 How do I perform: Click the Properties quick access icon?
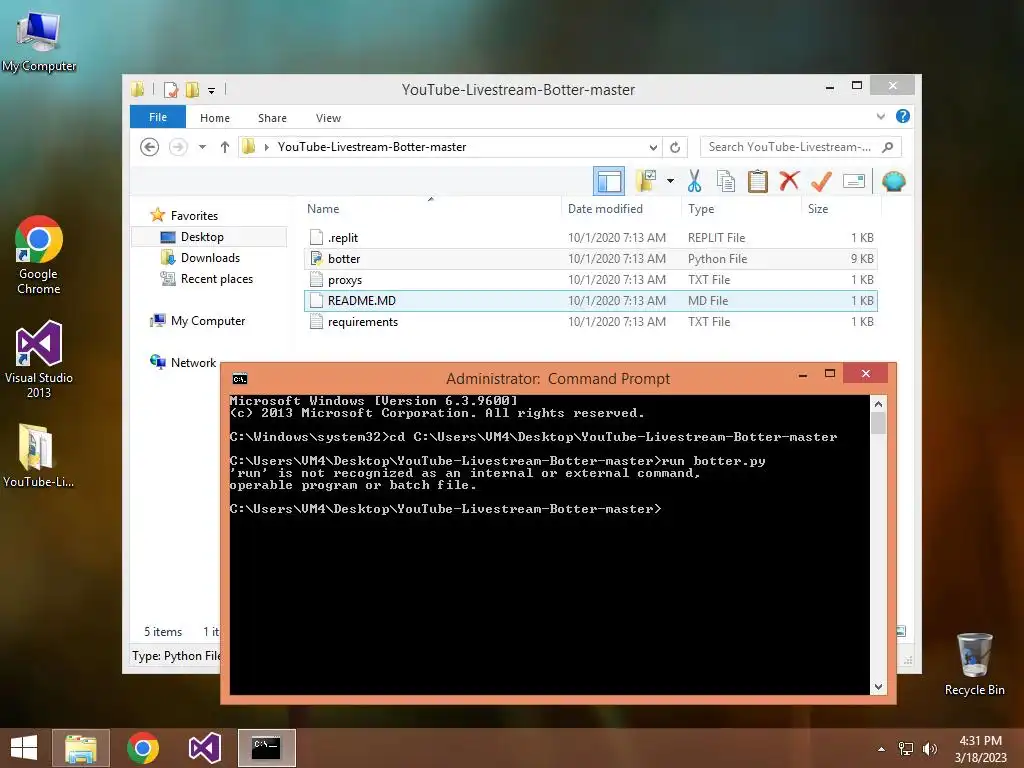171,89
